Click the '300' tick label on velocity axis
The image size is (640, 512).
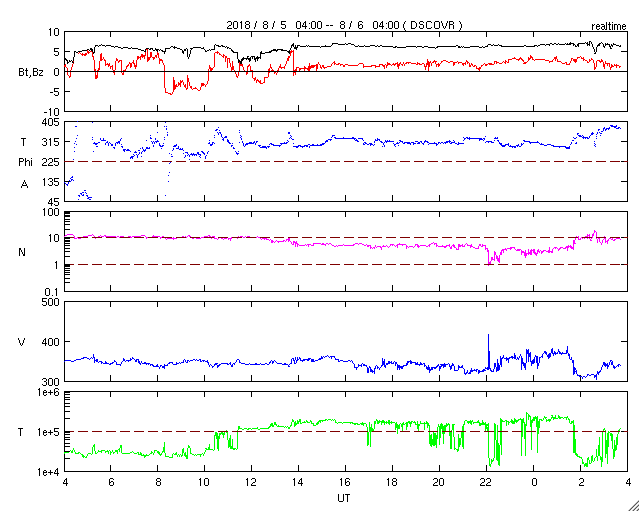[x=51, y=382]
